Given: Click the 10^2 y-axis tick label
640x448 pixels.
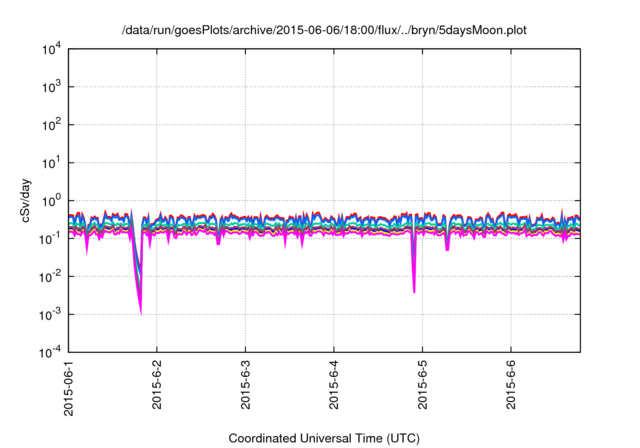Looking at the screenshot, I should 51,125.
